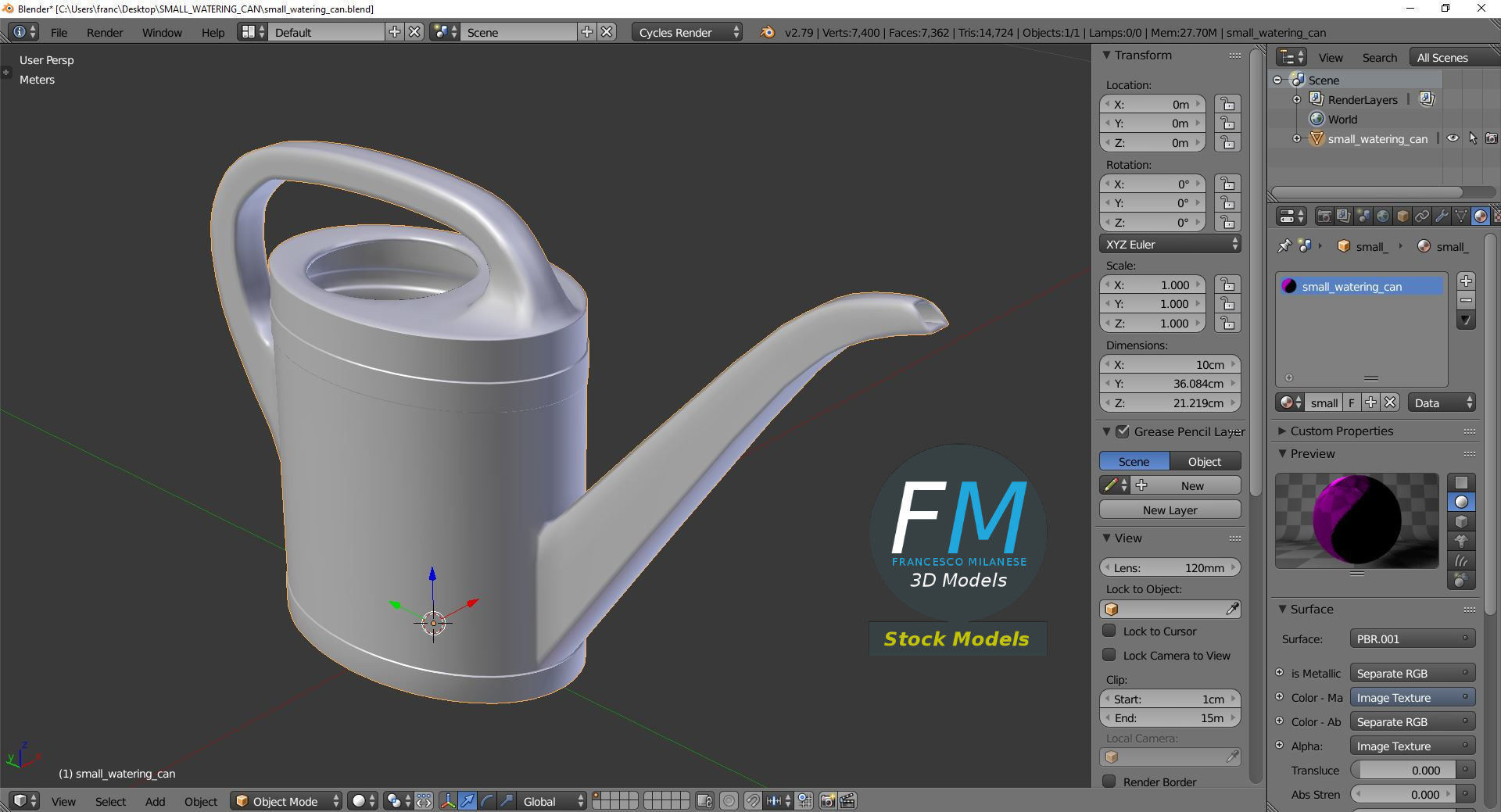The width and height of the screenshot is (1501, 812).
Task: Click the snap magnet icon
Action: click(x=752, y=801)
